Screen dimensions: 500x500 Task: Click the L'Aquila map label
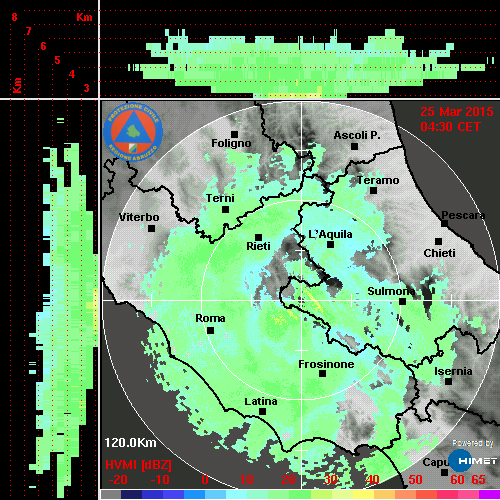330,234
